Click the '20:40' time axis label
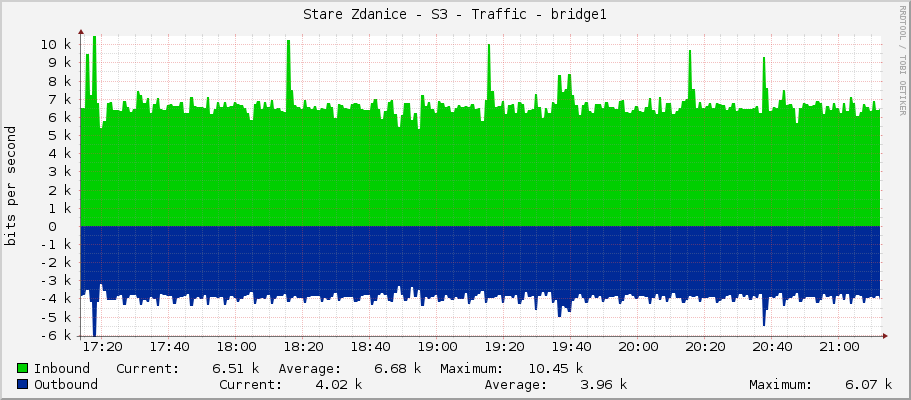The height and width of the screenshot is (400, 911). point(772,347)
